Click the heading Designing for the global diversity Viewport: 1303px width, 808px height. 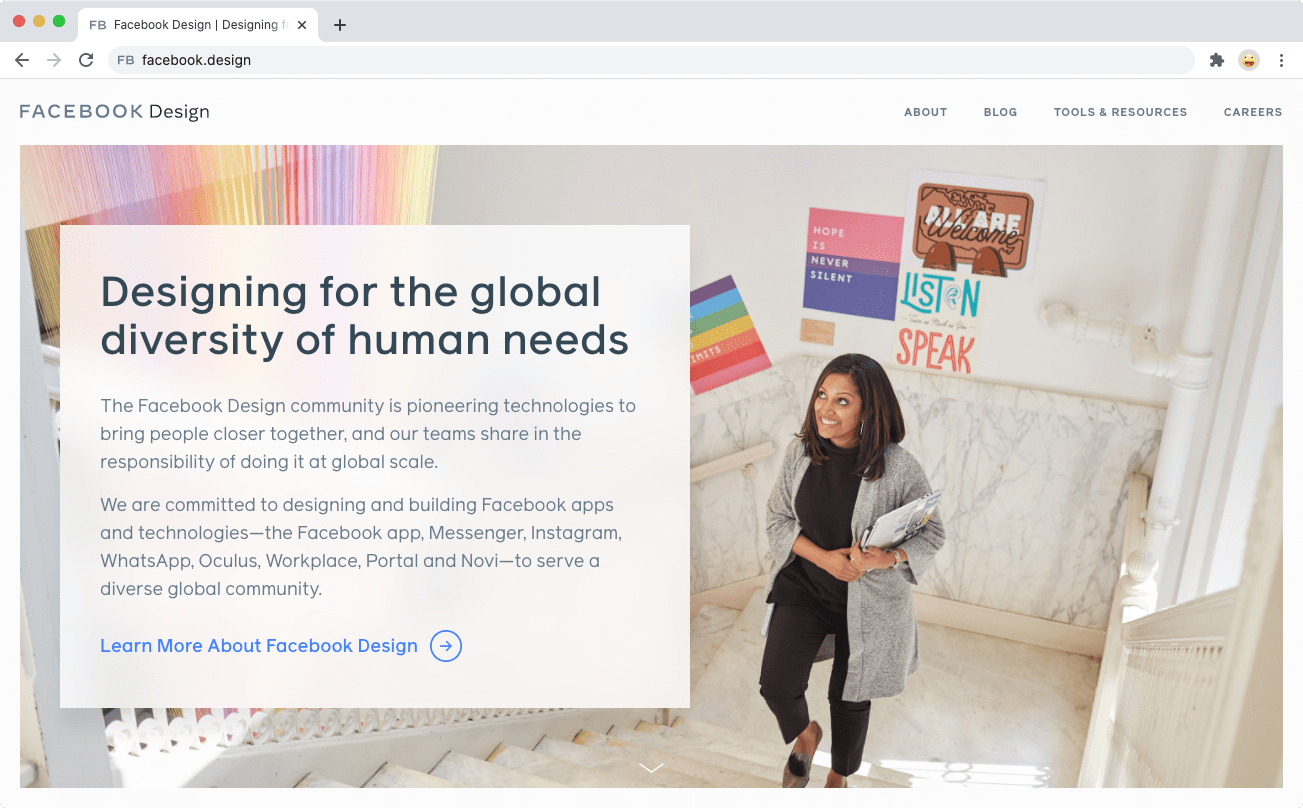tap(365, 315)
